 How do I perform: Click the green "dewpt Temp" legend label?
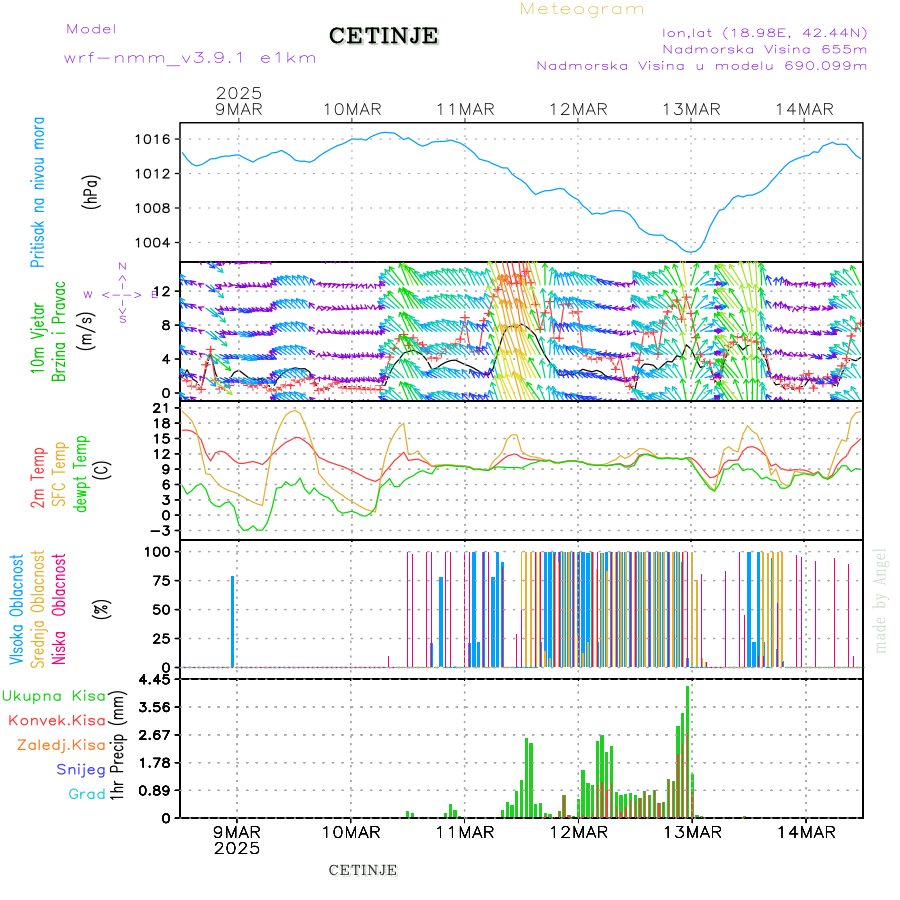[x=80, y=474]
